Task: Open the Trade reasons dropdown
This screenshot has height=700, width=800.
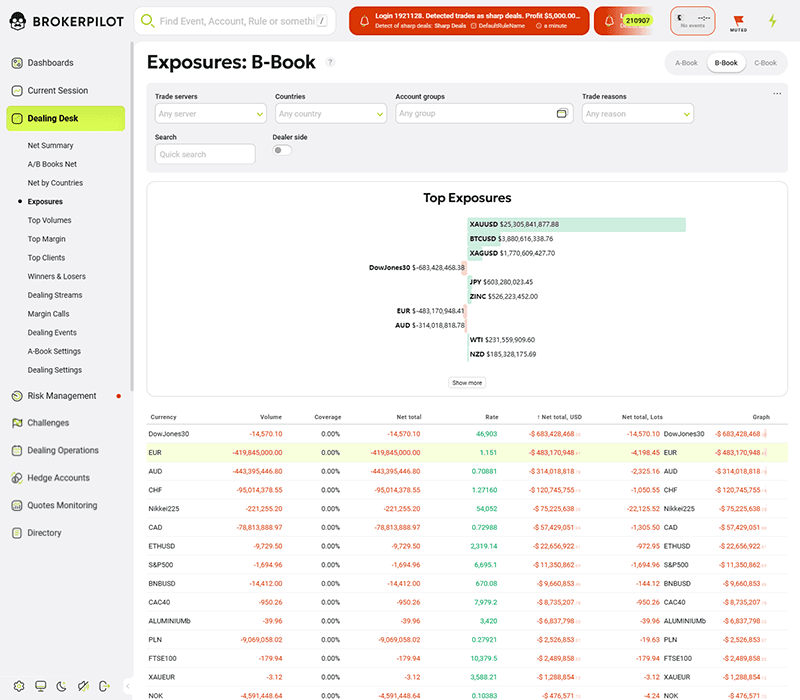Action: tap(637, 113)
